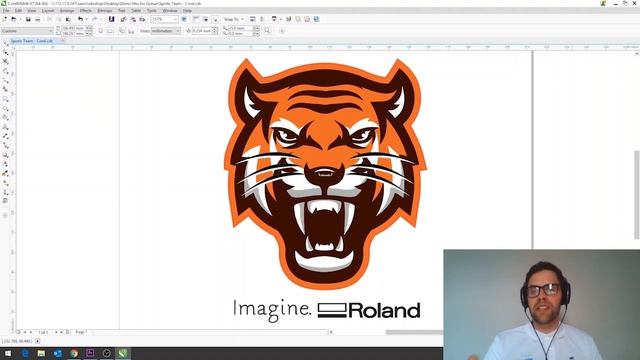
Task: Click the Undo arrow icon
Action: tap(80, 19)
